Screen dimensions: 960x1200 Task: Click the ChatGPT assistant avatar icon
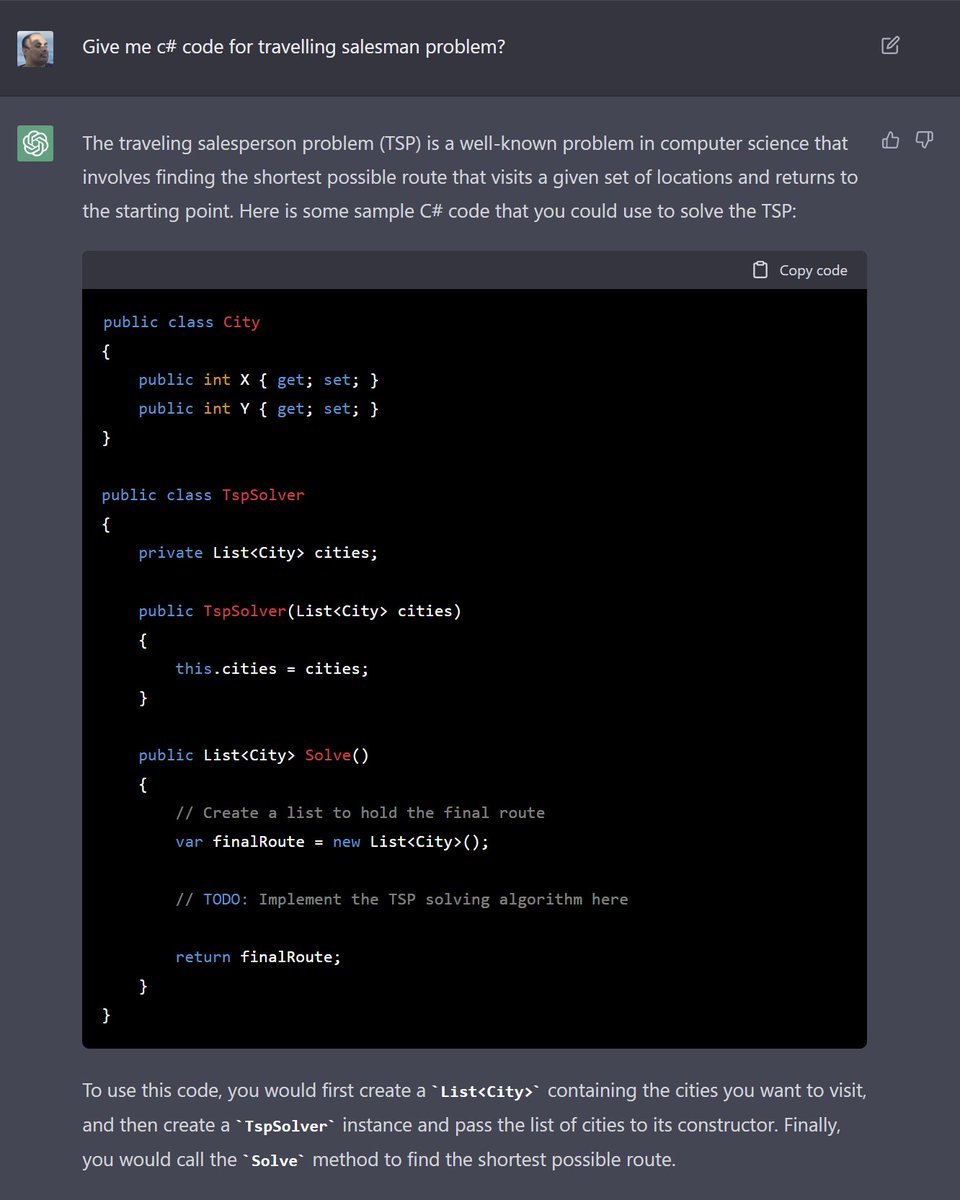point(35,143)
